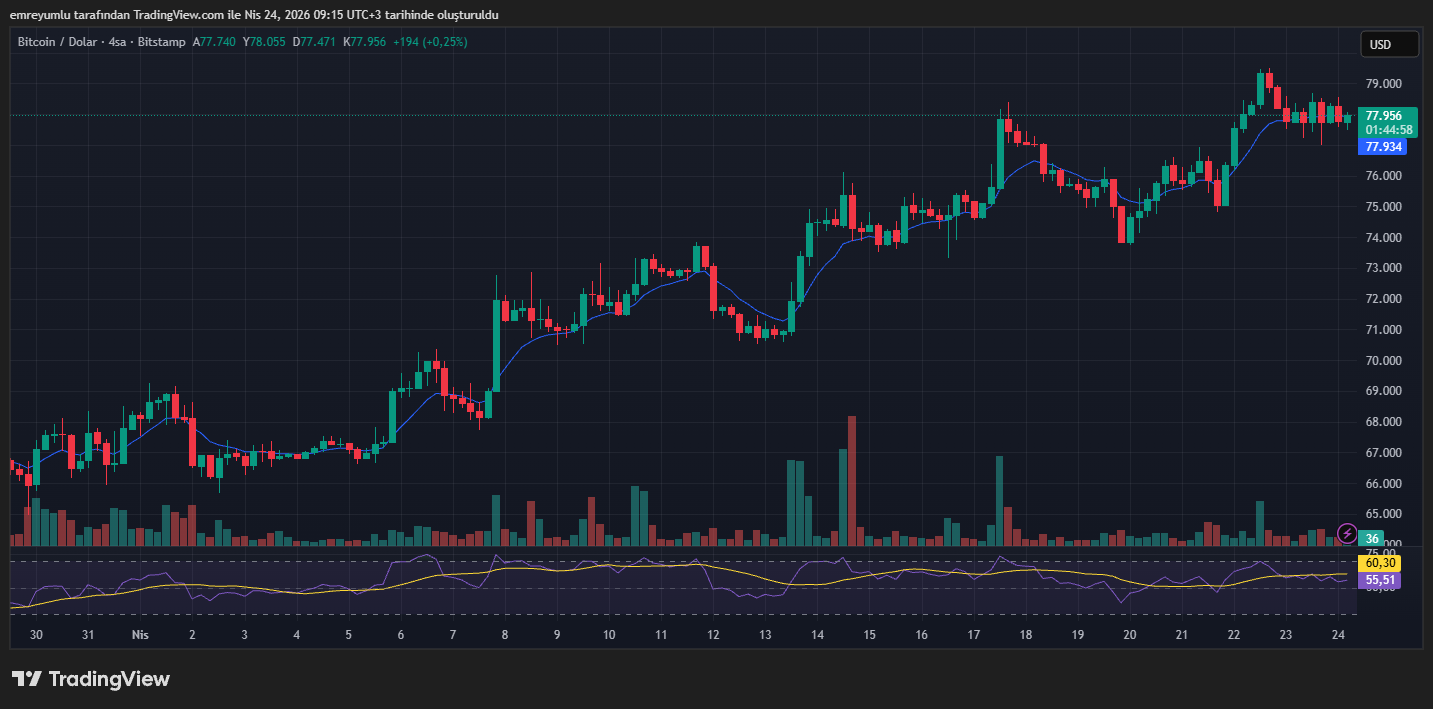This screenshot has height=709, width=1433.
Task: Click the candle countdown timer 01:44:58
Action: click(x=1383, y=130)
